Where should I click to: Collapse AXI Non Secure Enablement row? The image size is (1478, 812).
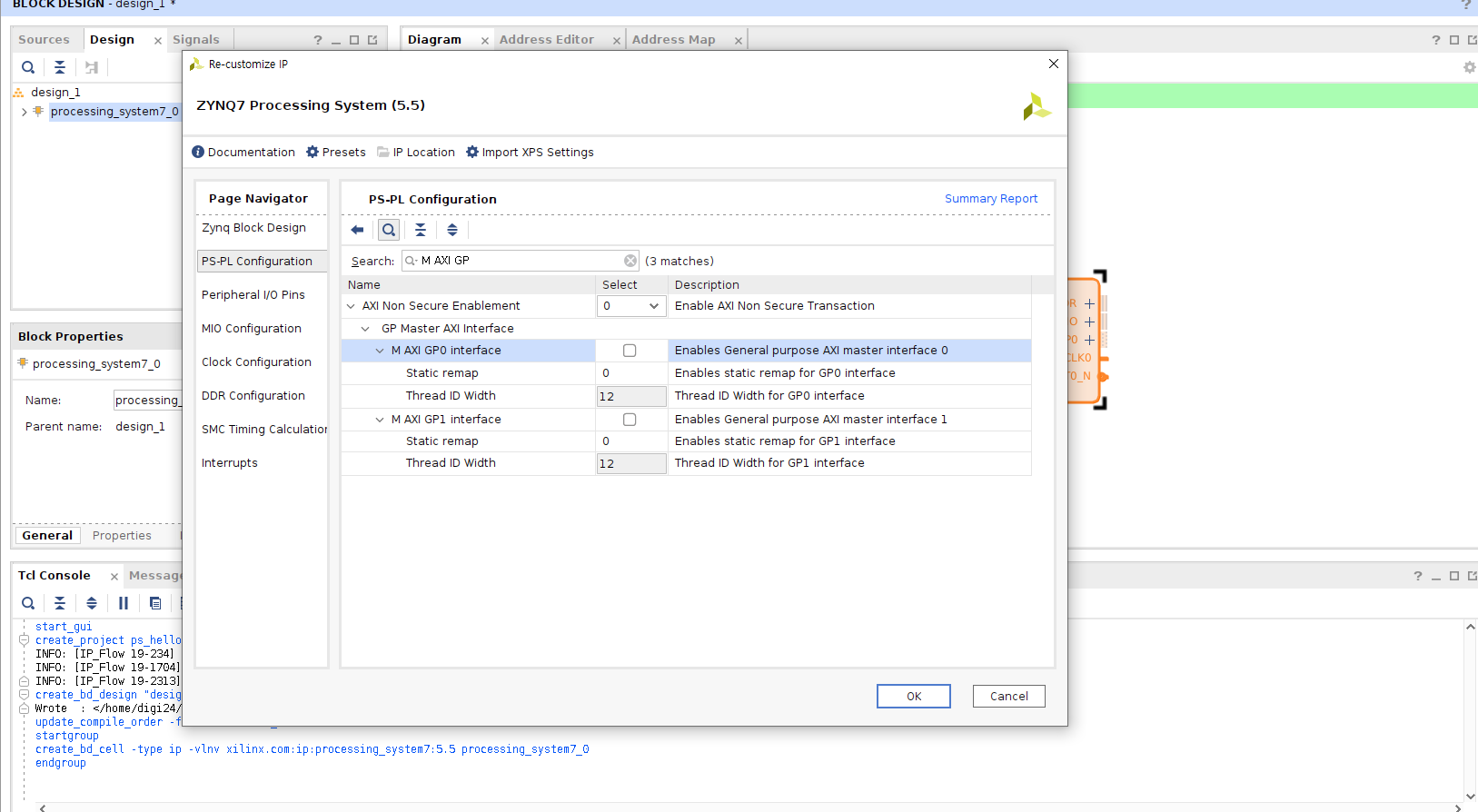click(x=351, y=306)
